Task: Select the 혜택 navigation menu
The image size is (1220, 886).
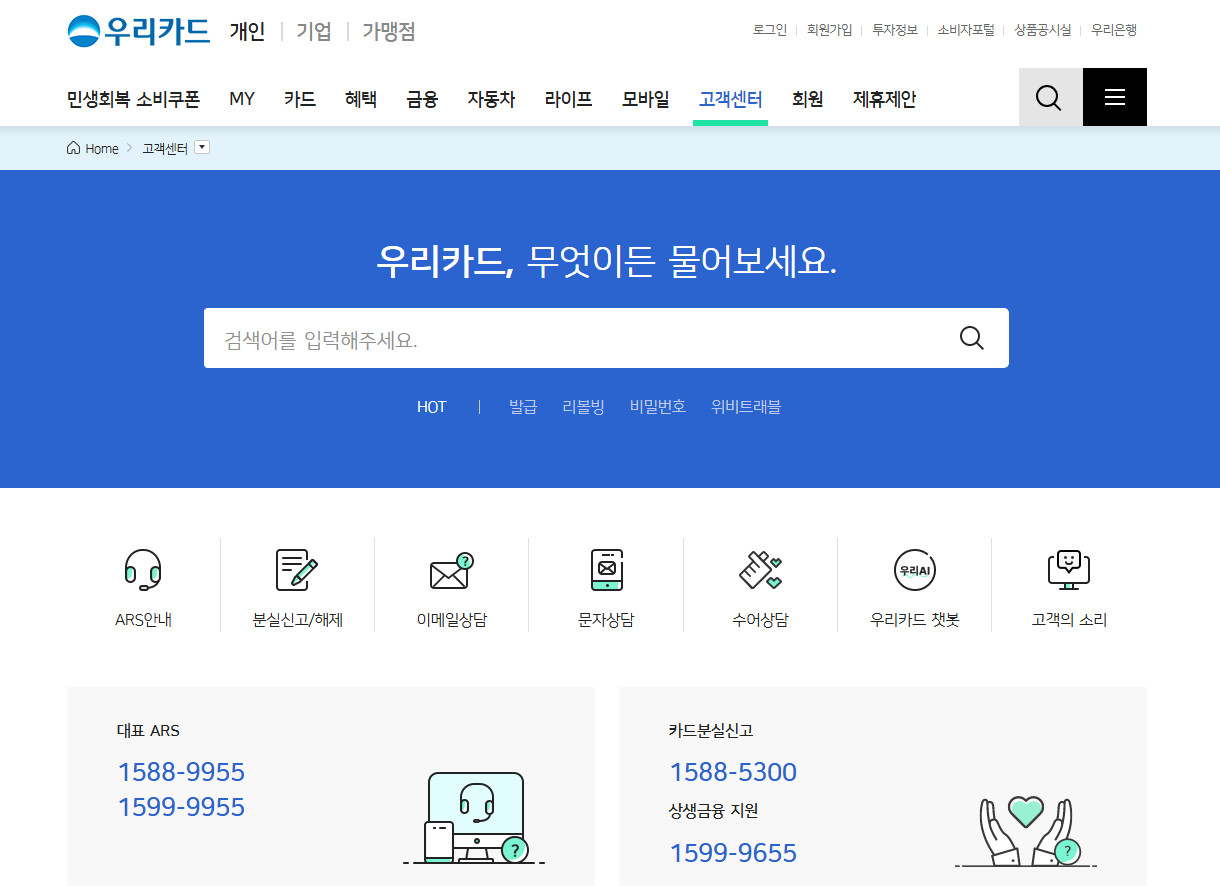Action: pyautogui.click(x=360, y=98)
